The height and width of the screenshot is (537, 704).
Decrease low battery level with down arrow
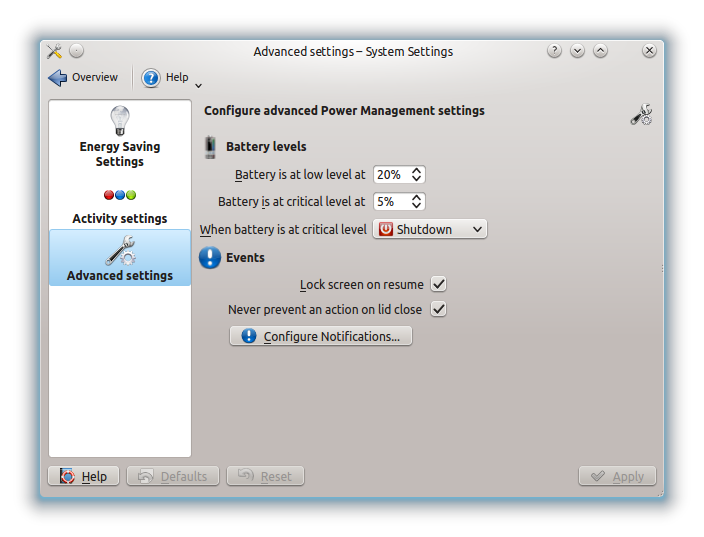point(416,179)
